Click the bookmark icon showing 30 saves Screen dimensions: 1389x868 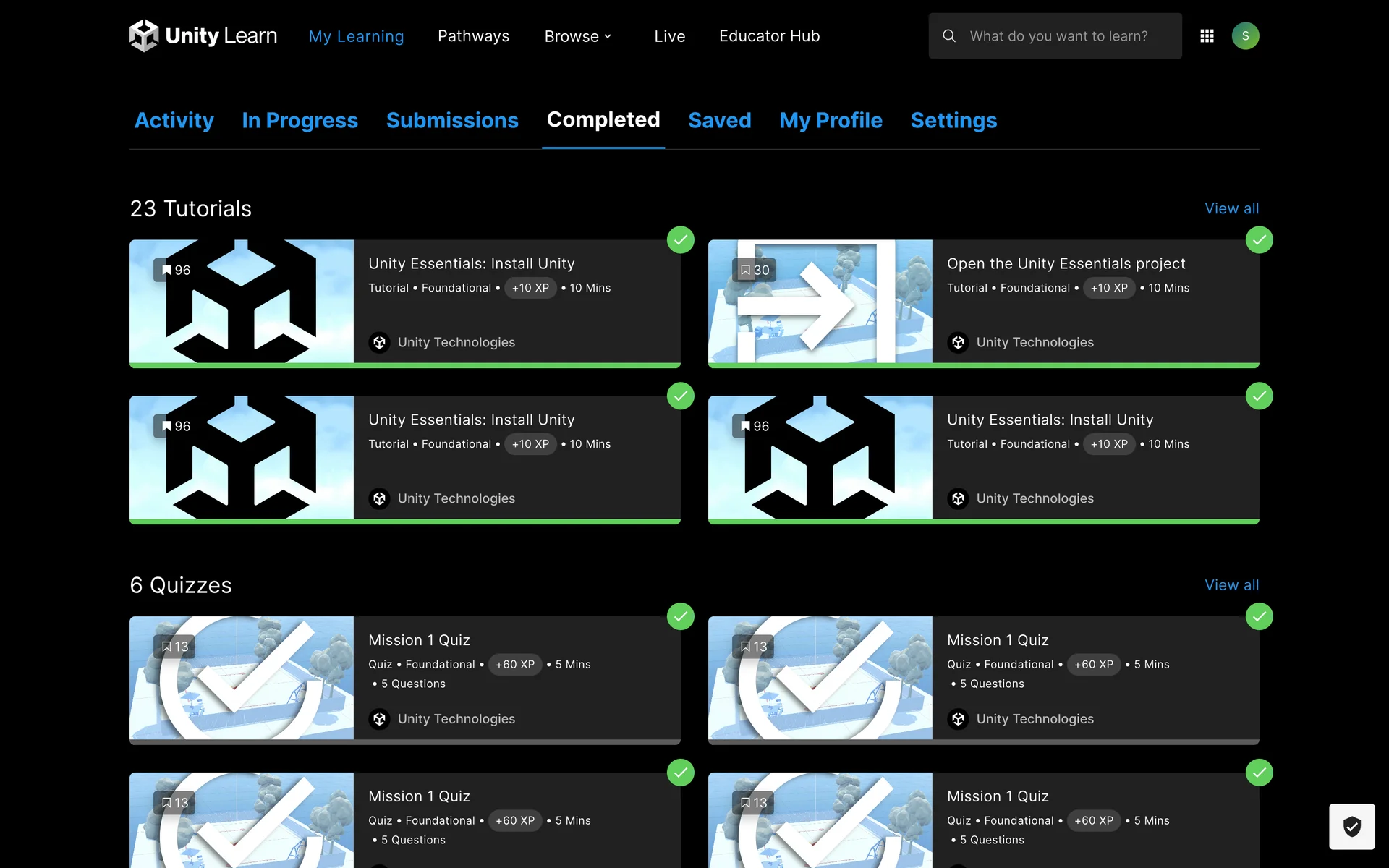coord(746,270)
